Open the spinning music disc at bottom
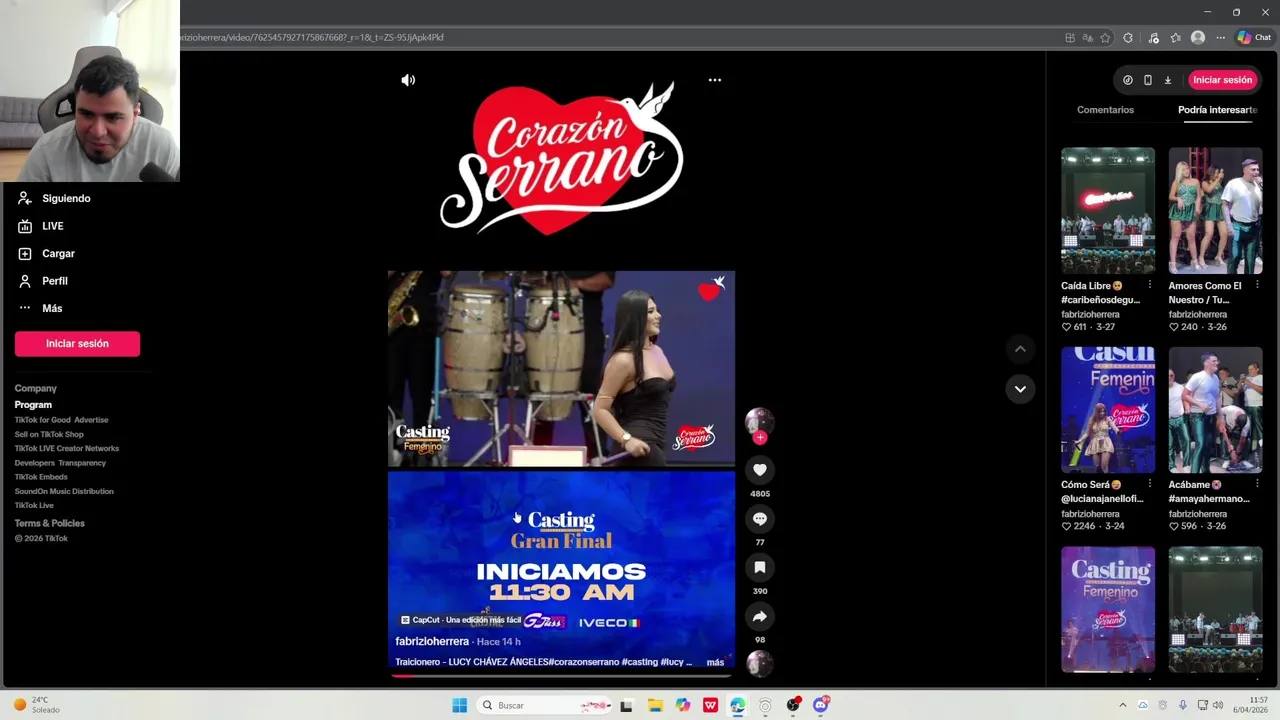 760,663
